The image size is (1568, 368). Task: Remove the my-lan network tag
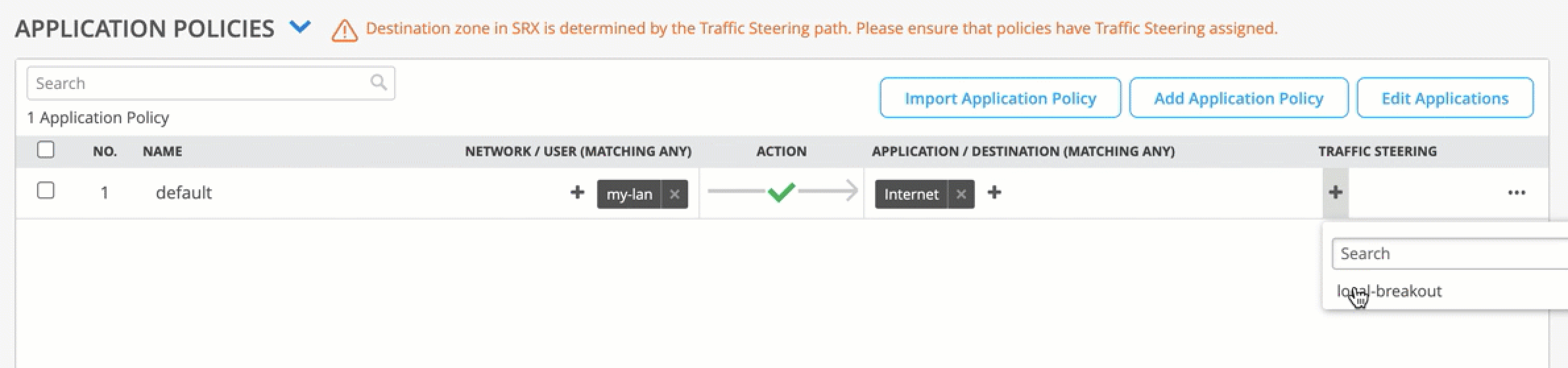point(674,194)
